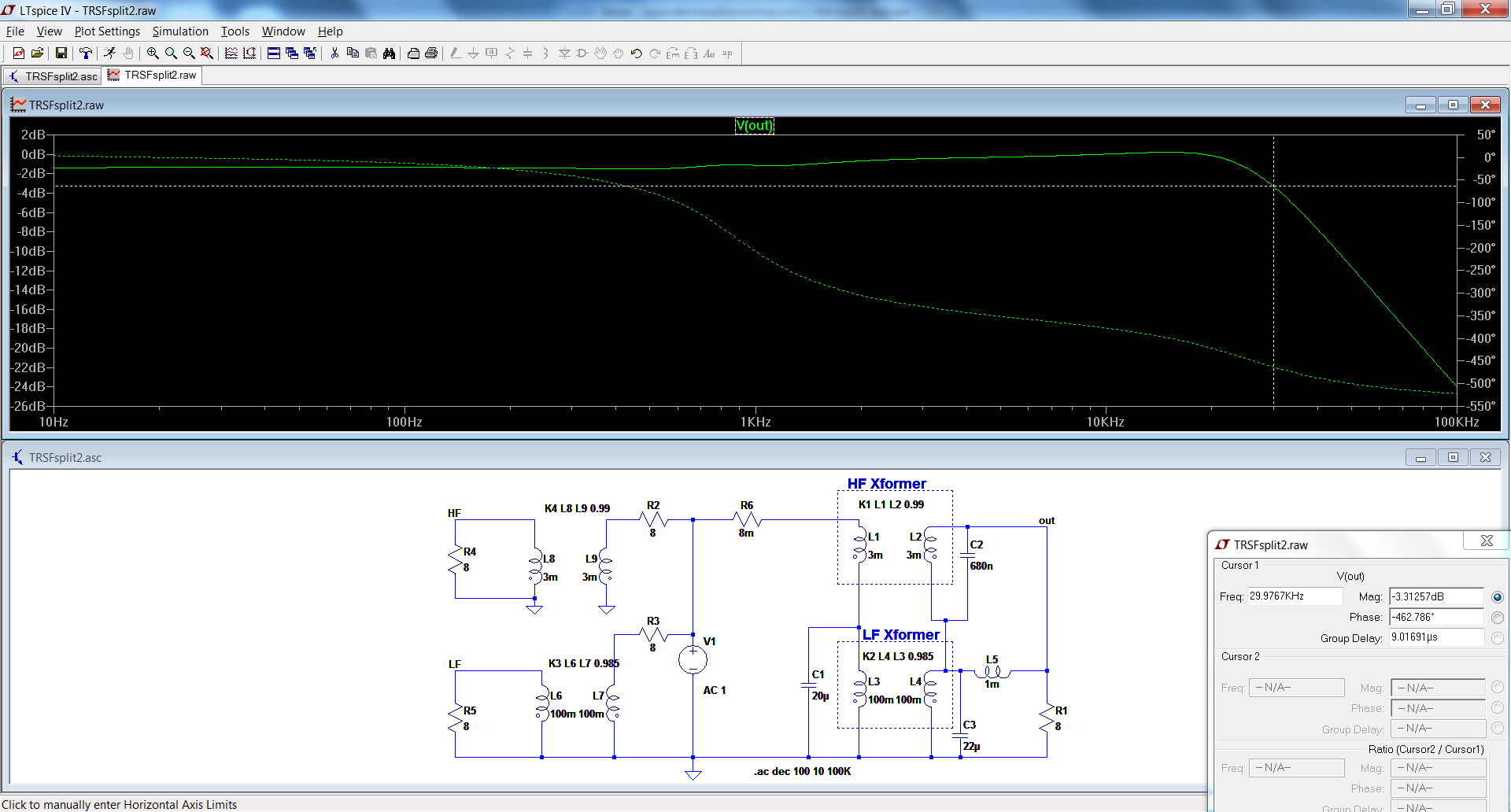Click the Cursor 1 Freq input field
Screen dimensions: 1511x812
click(x=1295, y=596)
